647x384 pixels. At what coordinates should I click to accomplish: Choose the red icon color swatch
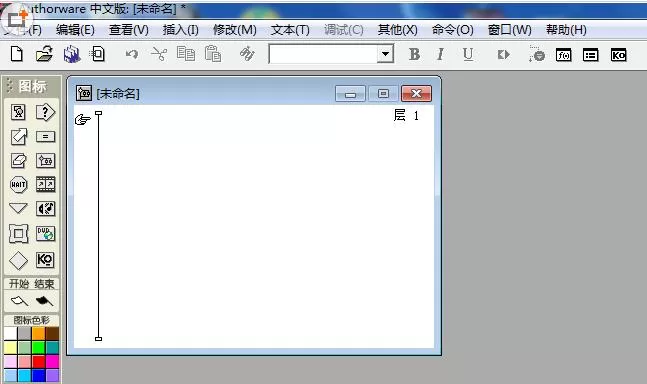coord(38,362)
